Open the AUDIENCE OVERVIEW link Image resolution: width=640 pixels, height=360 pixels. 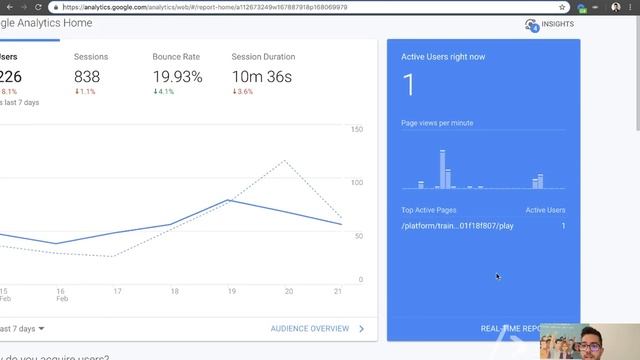310,329
